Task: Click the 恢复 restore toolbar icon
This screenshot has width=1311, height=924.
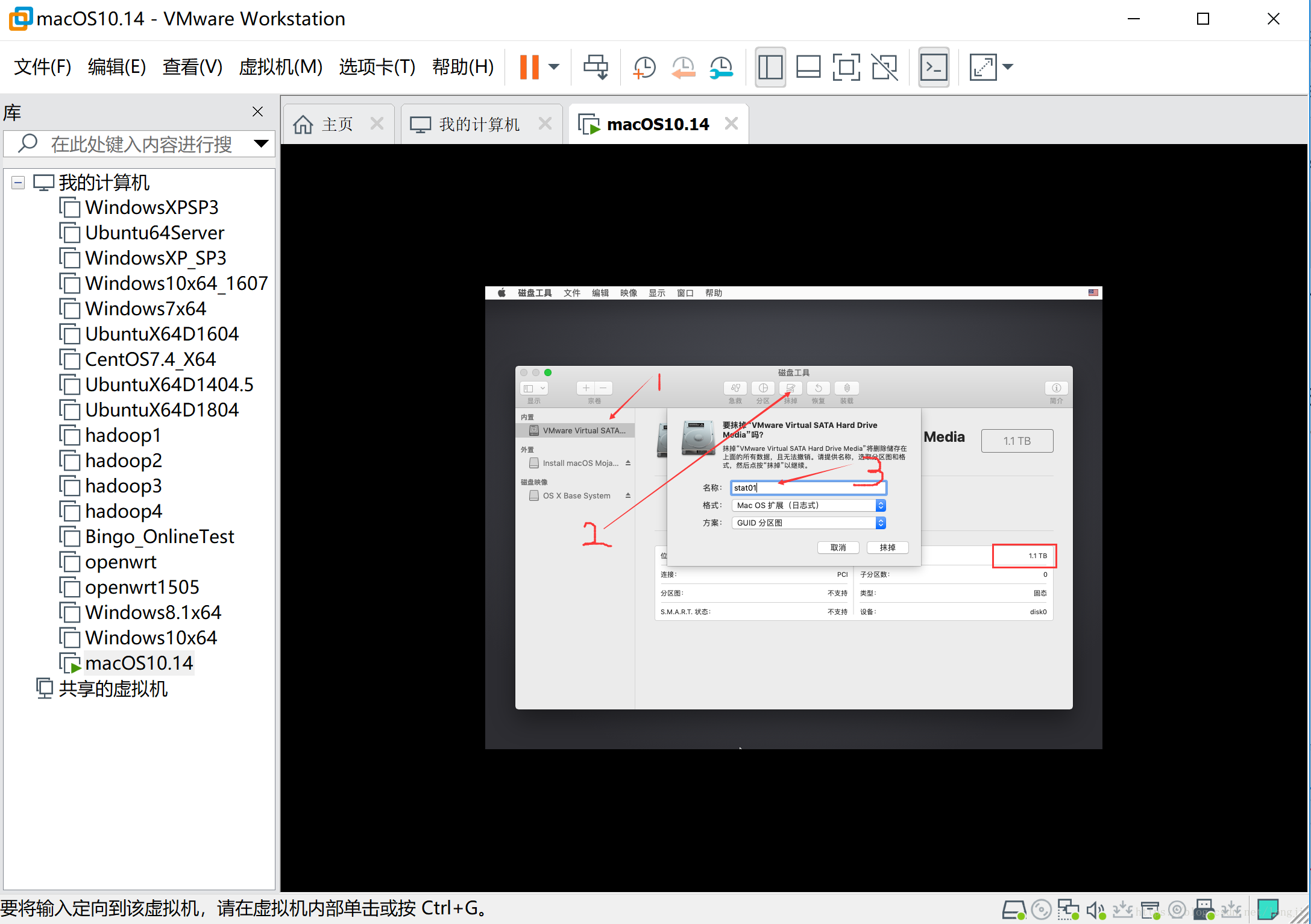Action: (x=819, y=388)
